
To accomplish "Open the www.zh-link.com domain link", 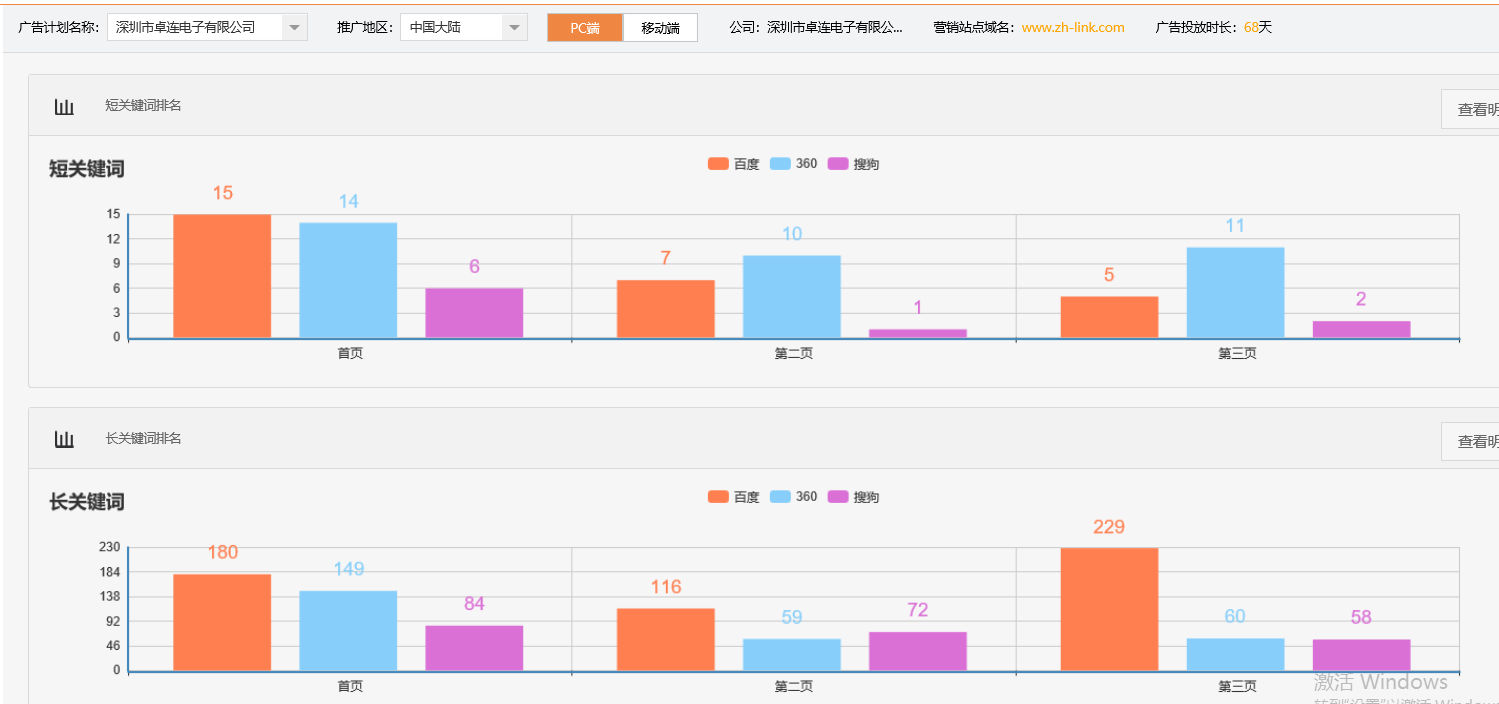I will 1073,28.
